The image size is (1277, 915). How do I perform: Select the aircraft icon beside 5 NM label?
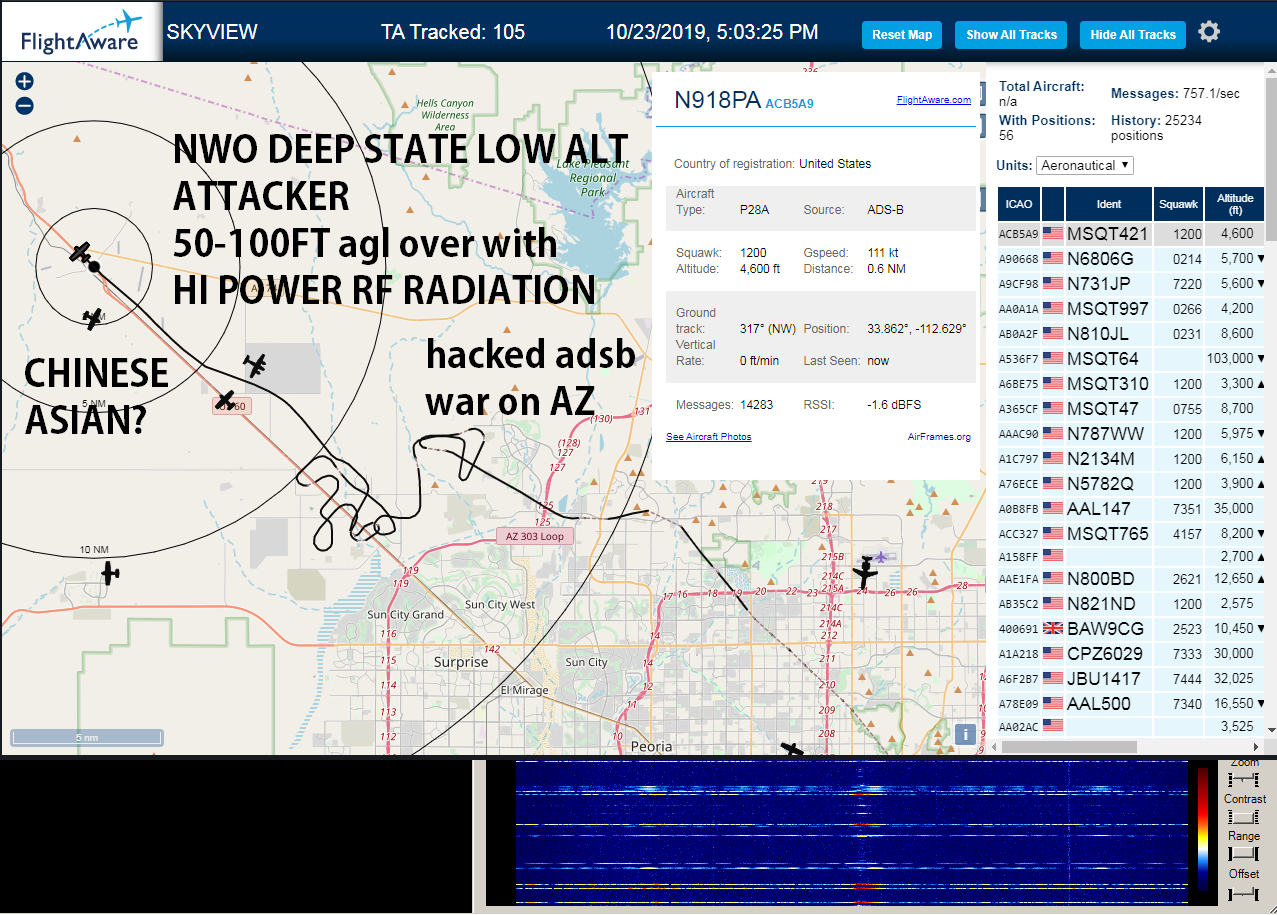[x=92, y=319]
